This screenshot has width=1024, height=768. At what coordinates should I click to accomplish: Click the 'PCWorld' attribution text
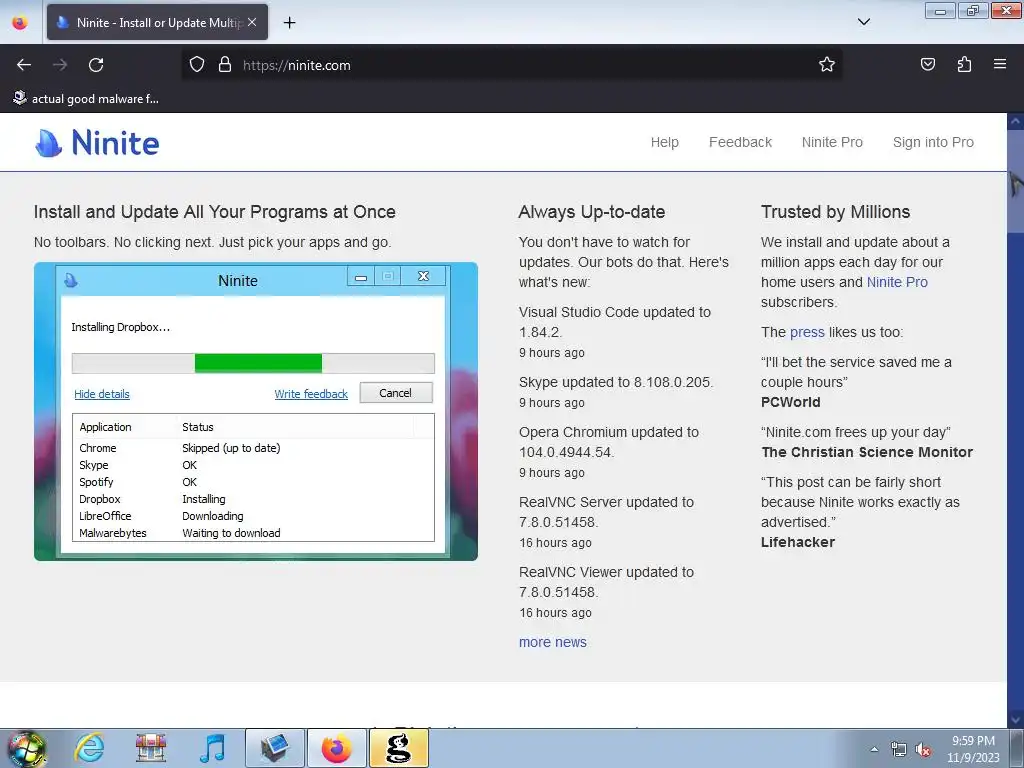pos(790,402)
